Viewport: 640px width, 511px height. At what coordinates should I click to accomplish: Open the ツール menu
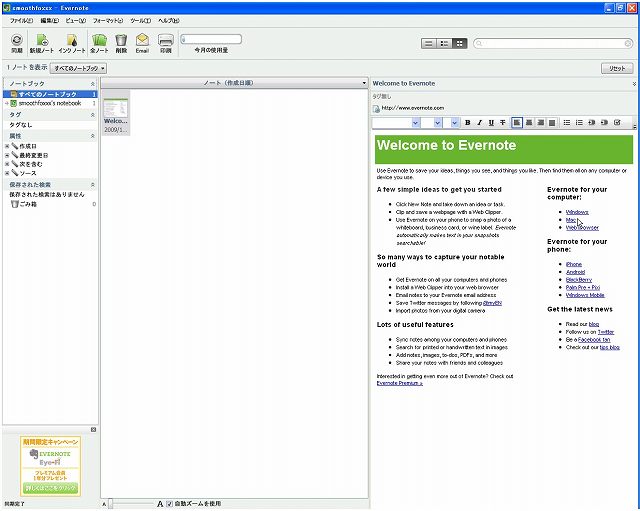140,20
